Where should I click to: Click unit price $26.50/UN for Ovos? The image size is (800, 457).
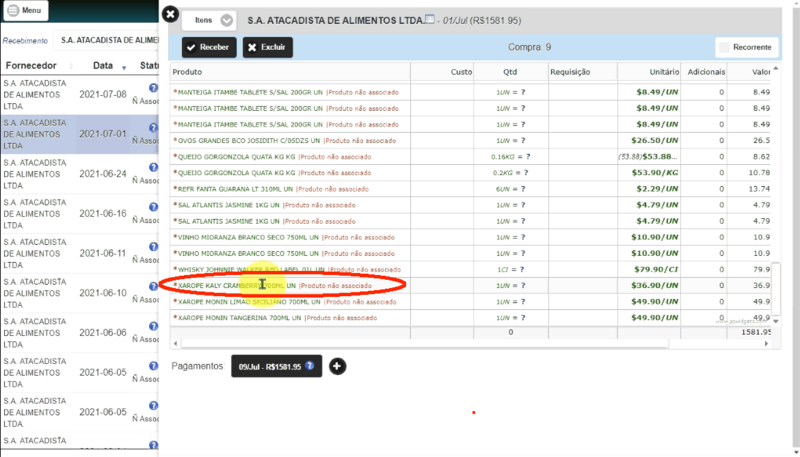pos(657,140)
